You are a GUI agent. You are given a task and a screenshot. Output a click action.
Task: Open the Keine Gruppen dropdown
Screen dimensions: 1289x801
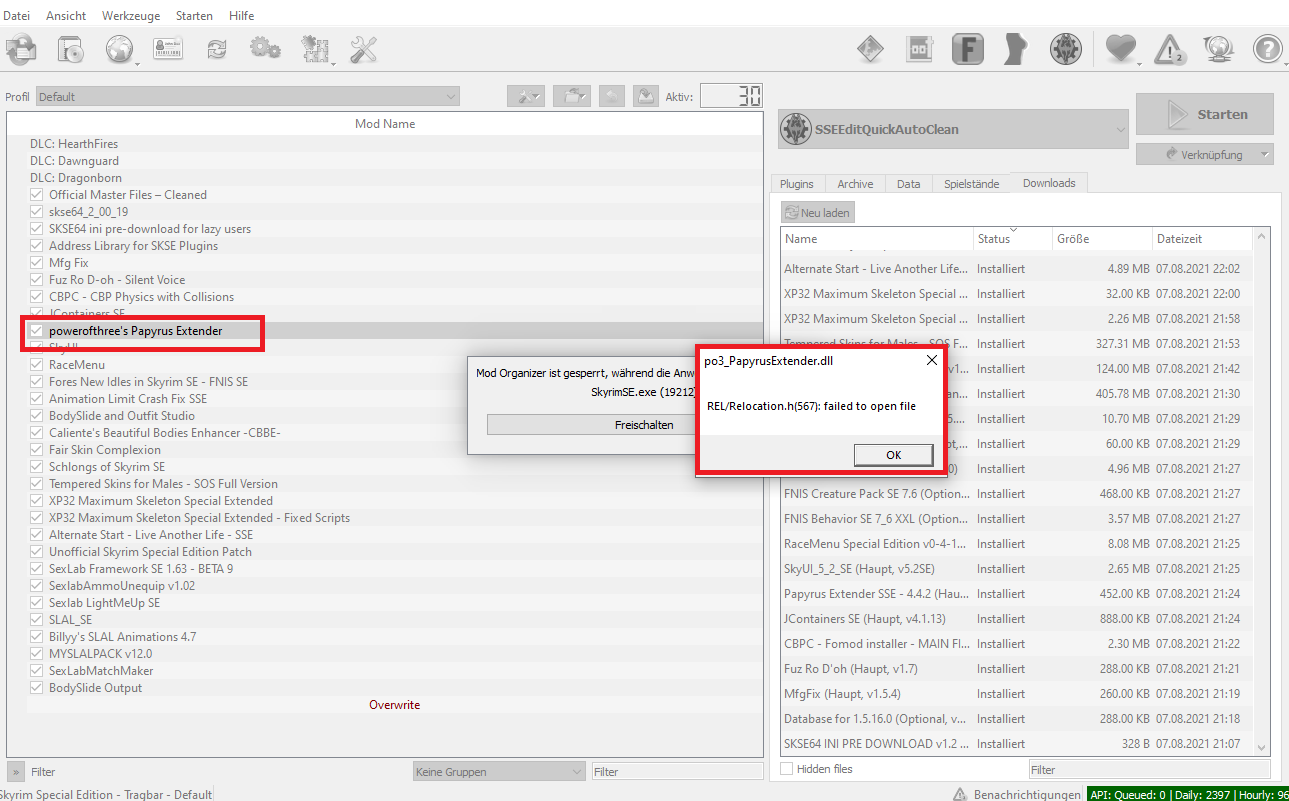(x=499, y=772)
